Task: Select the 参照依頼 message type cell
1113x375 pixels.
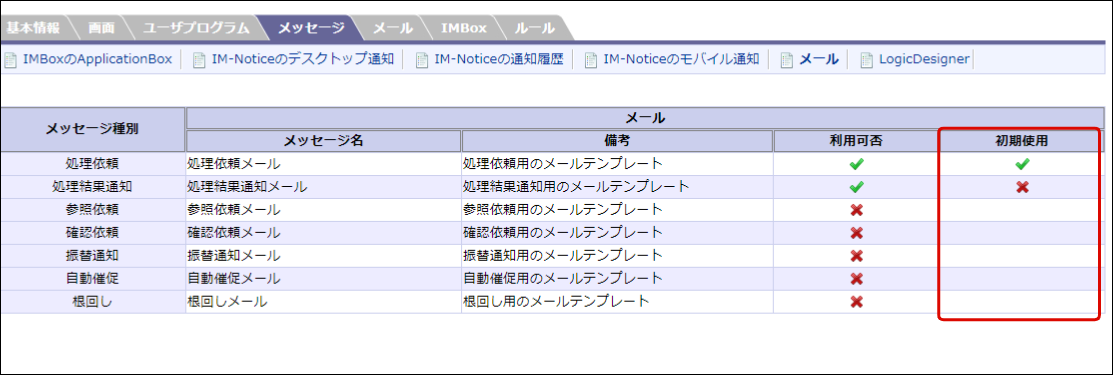Action: click(93, 210)
